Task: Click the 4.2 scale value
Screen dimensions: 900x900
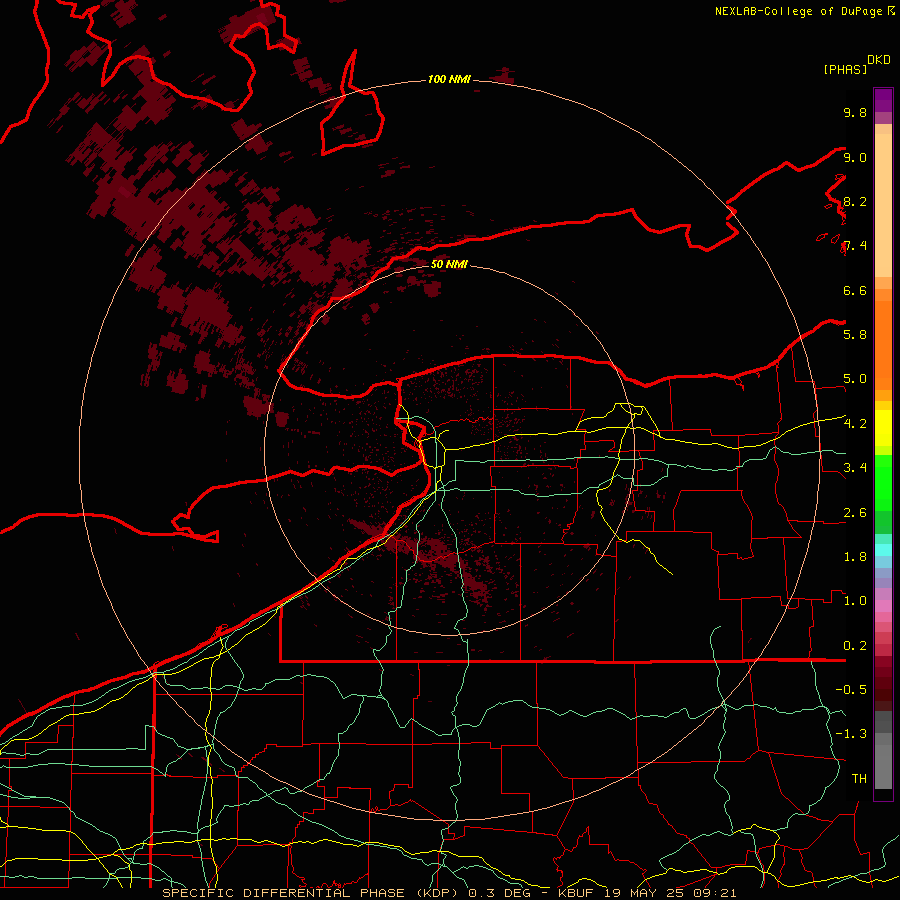Action: coord(855,424)
